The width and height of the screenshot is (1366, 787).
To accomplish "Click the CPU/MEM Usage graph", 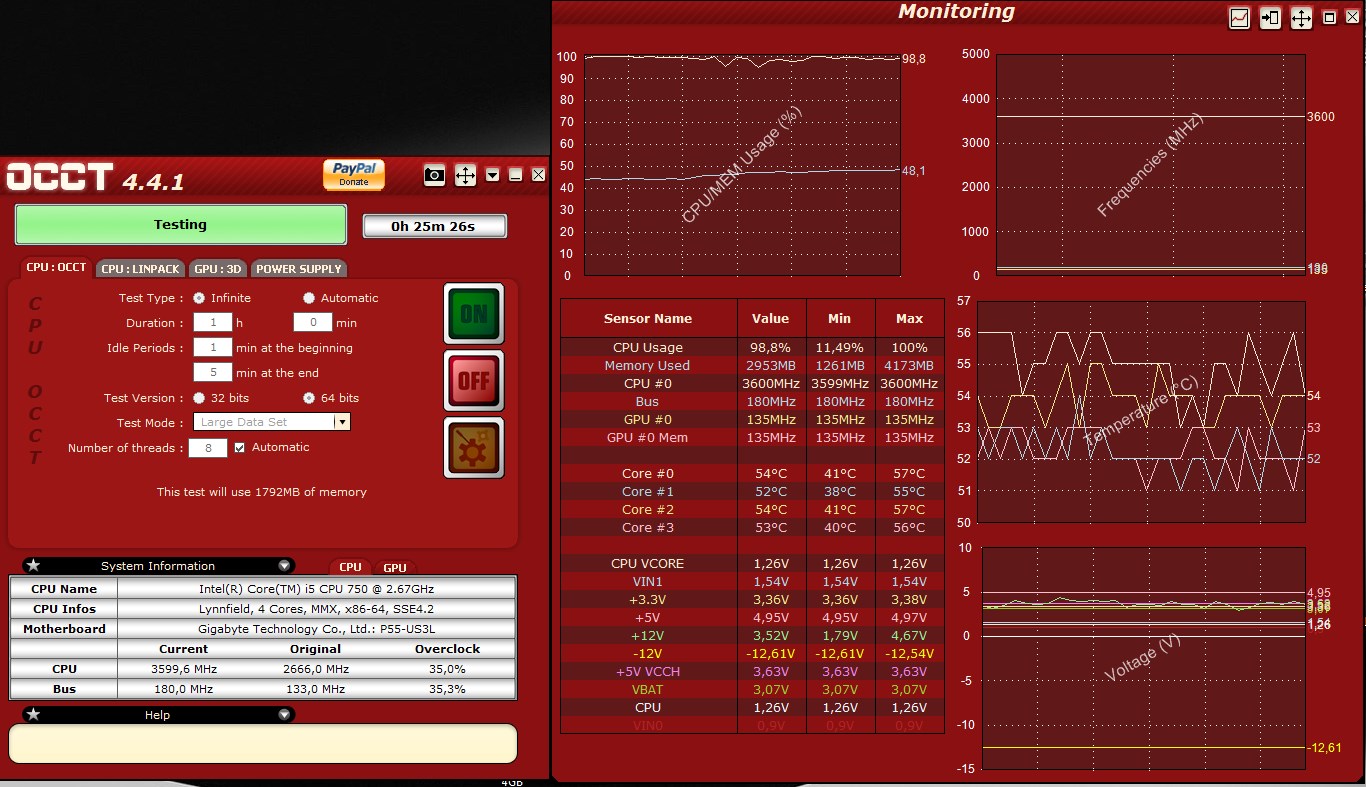I will tap(742, 165).
